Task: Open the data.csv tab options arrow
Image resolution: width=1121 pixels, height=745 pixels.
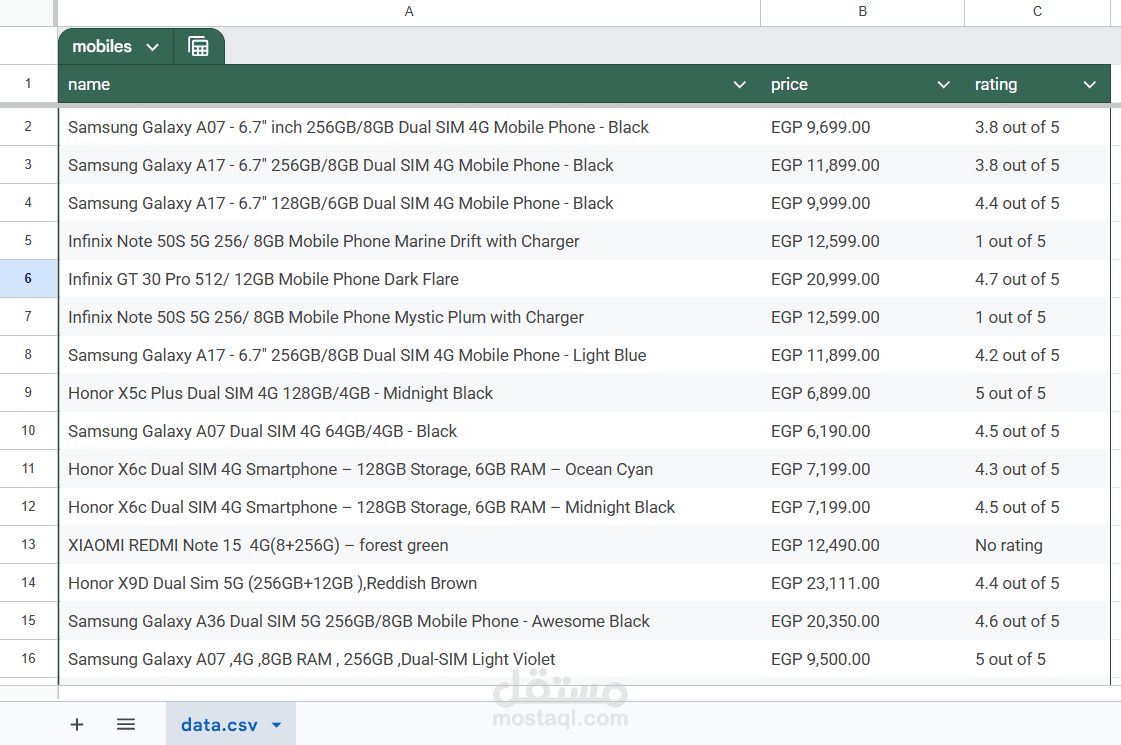Action: pyautogui.click(x=277, y=725)
